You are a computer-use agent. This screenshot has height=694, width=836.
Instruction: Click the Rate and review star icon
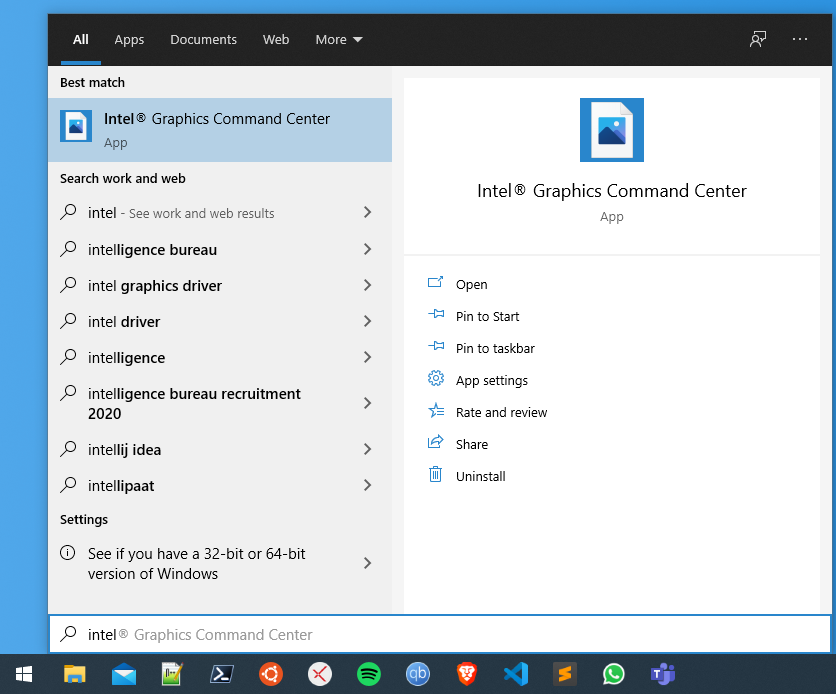[436, 410]
